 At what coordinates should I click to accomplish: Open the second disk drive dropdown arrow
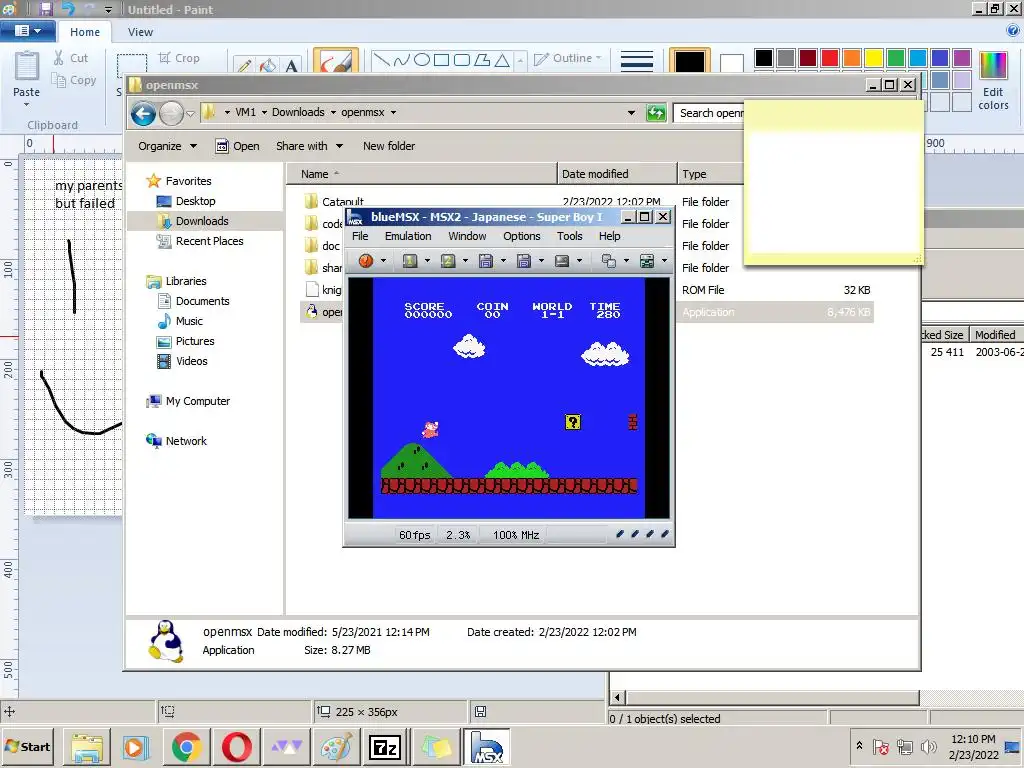(541, 261)
